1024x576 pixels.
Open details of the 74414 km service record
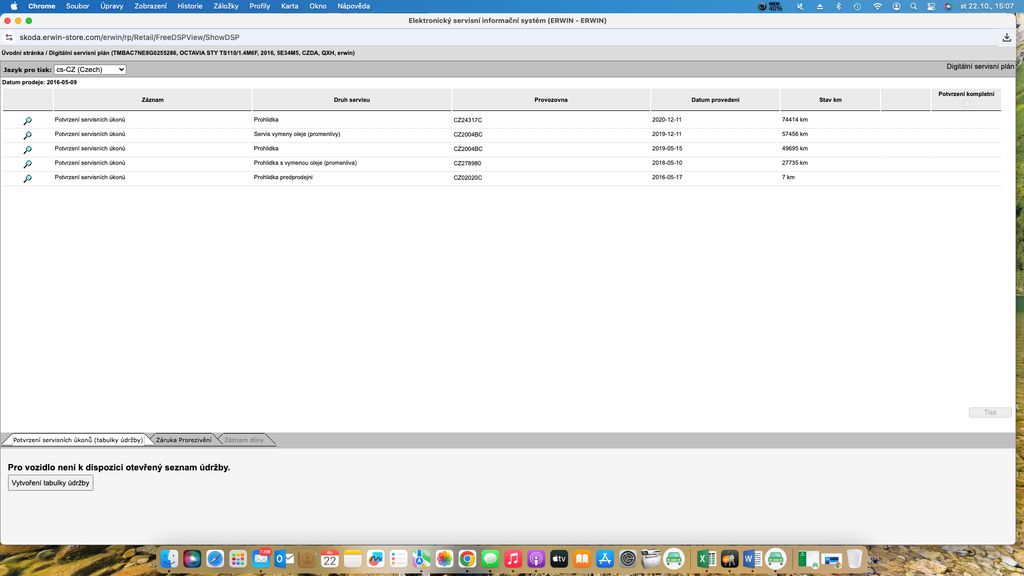[x=28, y=120]
